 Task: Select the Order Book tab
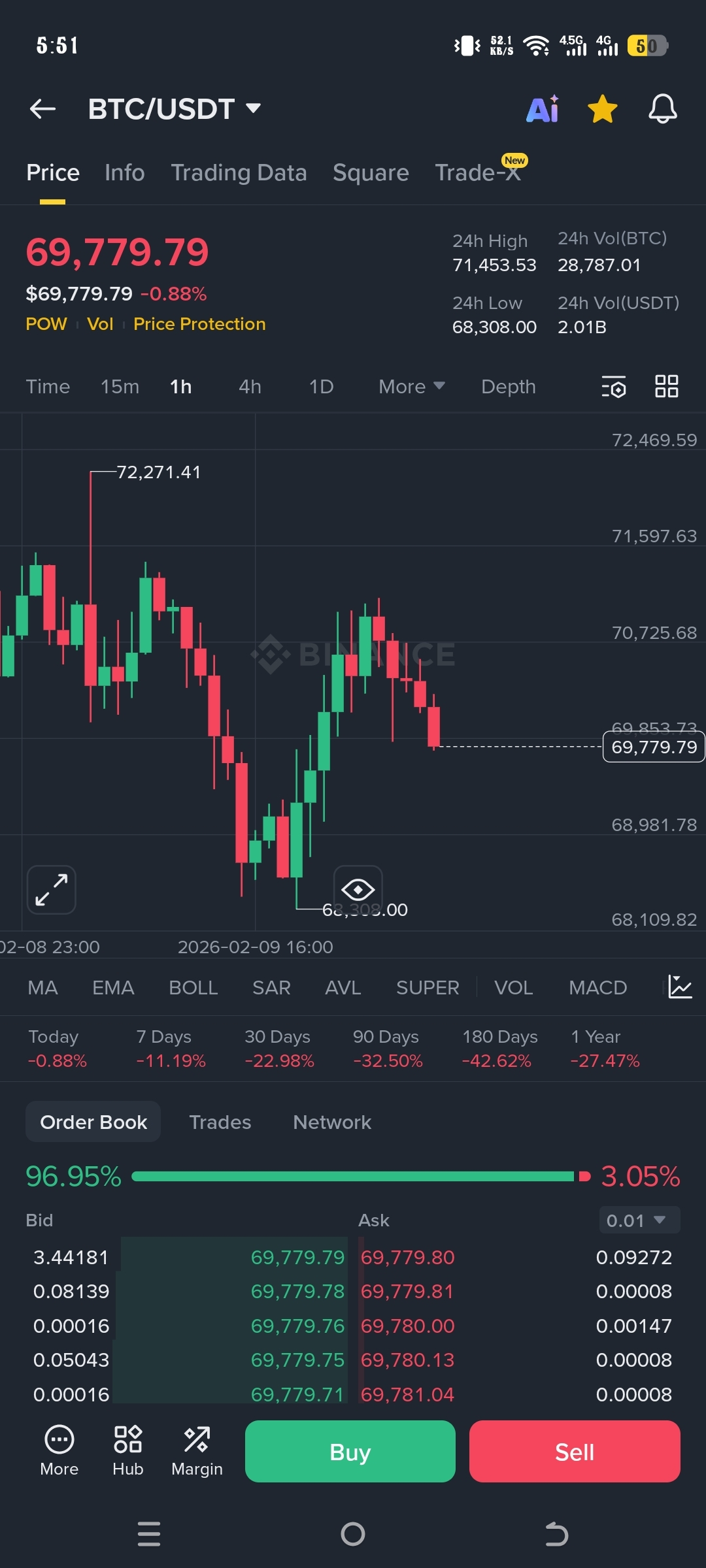pyautogui.click(x=93, y=1122)
